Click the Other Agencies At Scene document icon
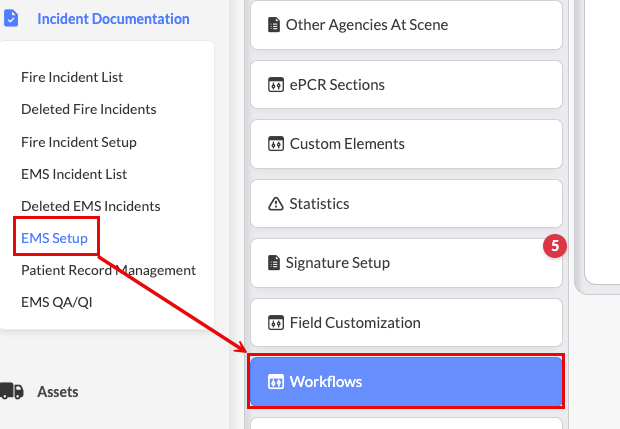 [274, 24]
